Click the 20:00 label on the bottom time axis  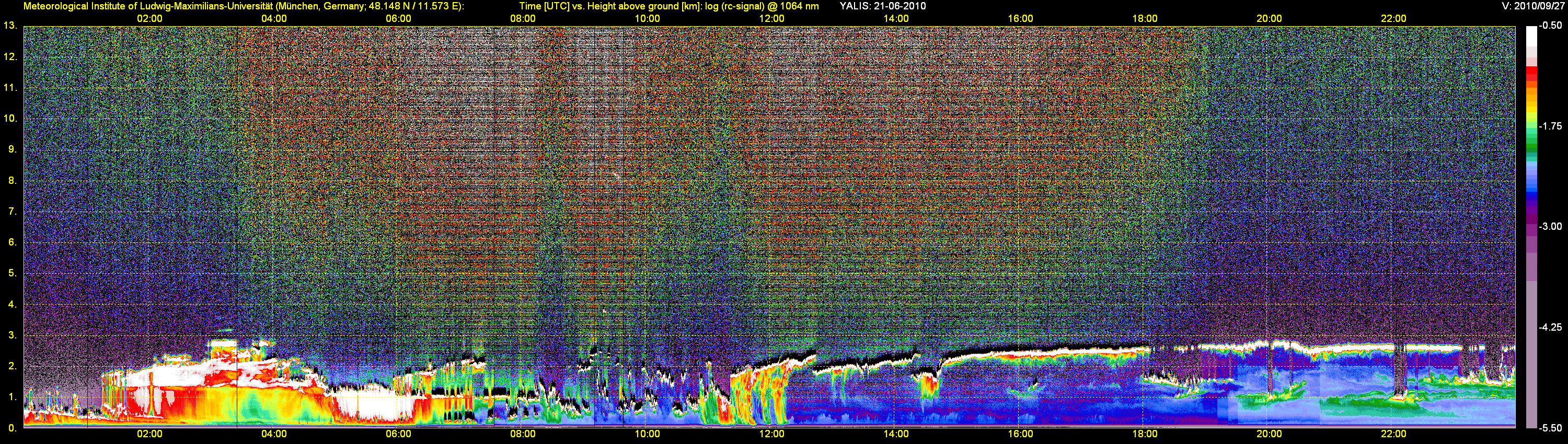pos(1269,434)
